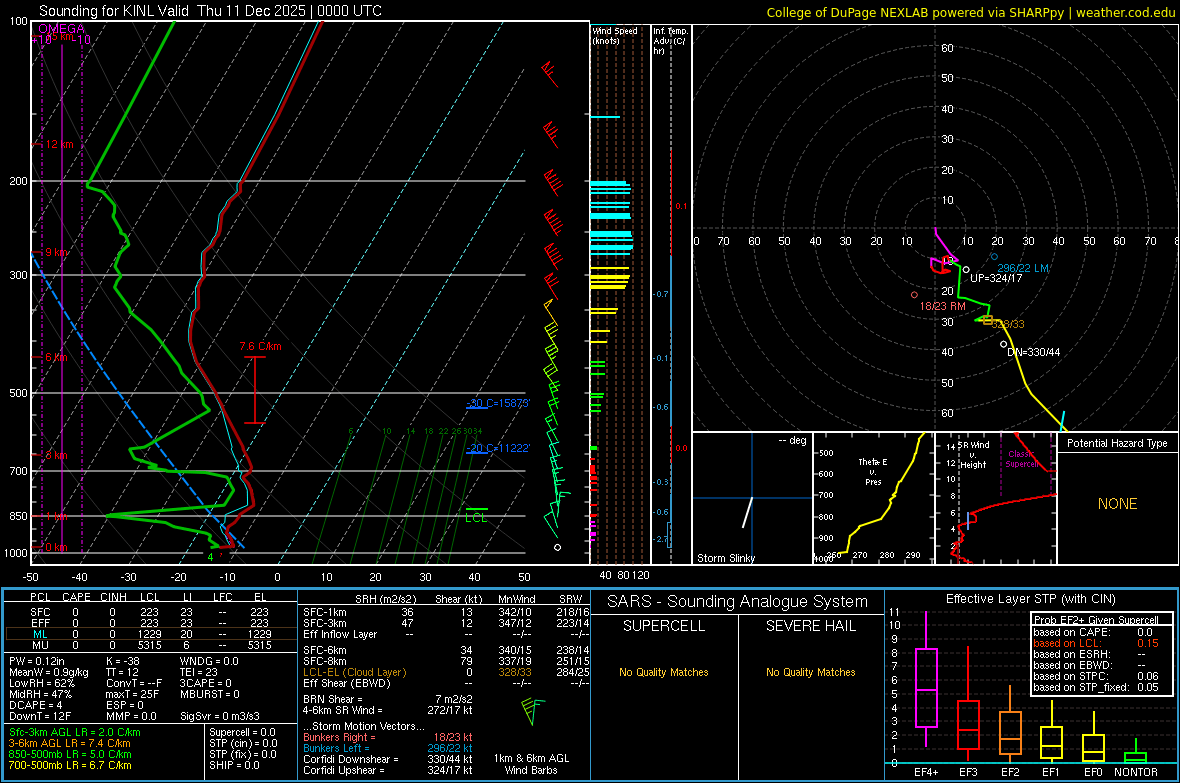Select the SFC parcel row

point(151,612)
